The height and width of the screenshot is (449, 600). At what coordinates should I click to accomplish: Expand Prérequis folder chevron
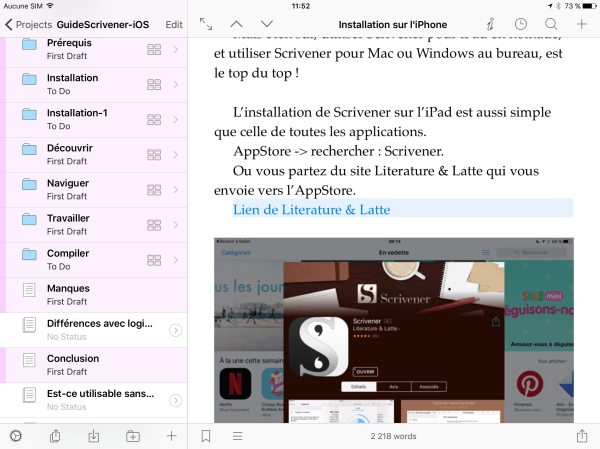coord(176,49)
